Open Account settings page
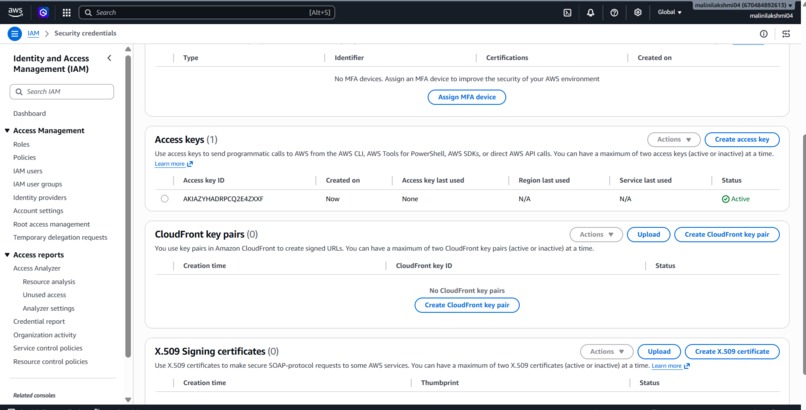The height and width of the screenshot is (410, 806). (x=38, y=211)
